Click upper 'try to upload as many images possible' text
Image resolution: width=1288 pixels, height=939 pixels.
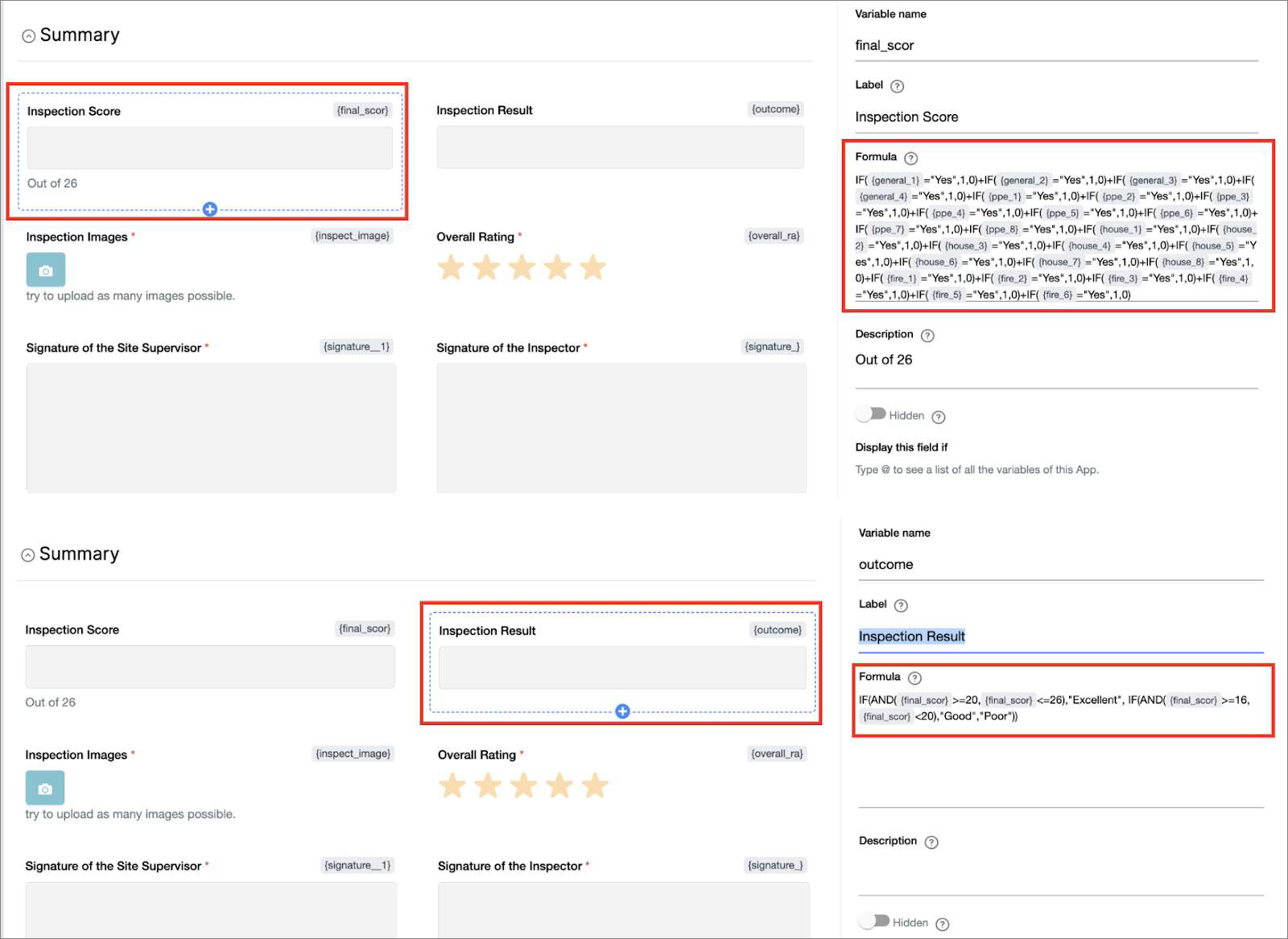[130, 296]
